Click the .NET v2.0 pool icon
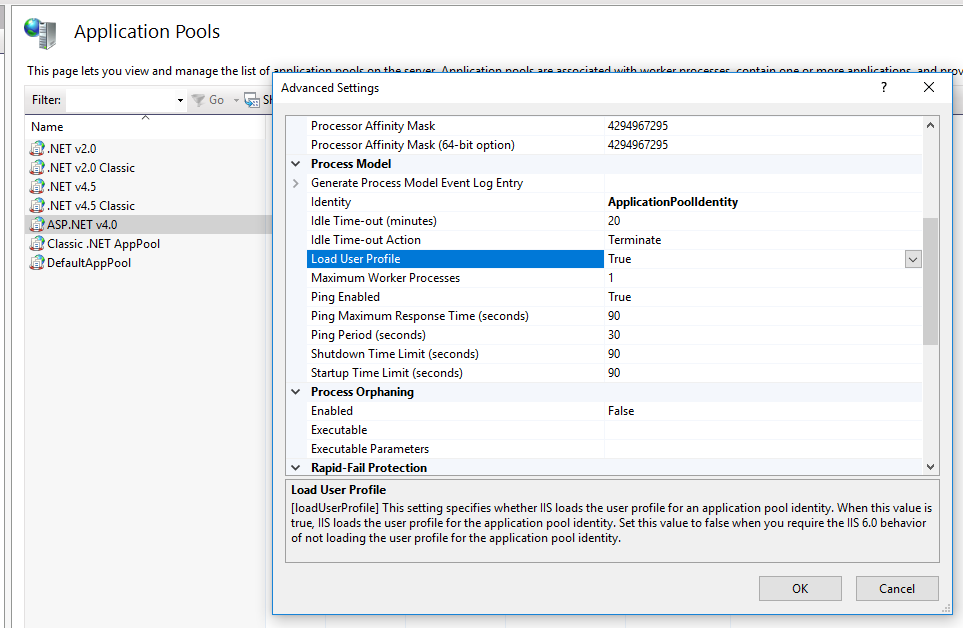 [37, 148]
